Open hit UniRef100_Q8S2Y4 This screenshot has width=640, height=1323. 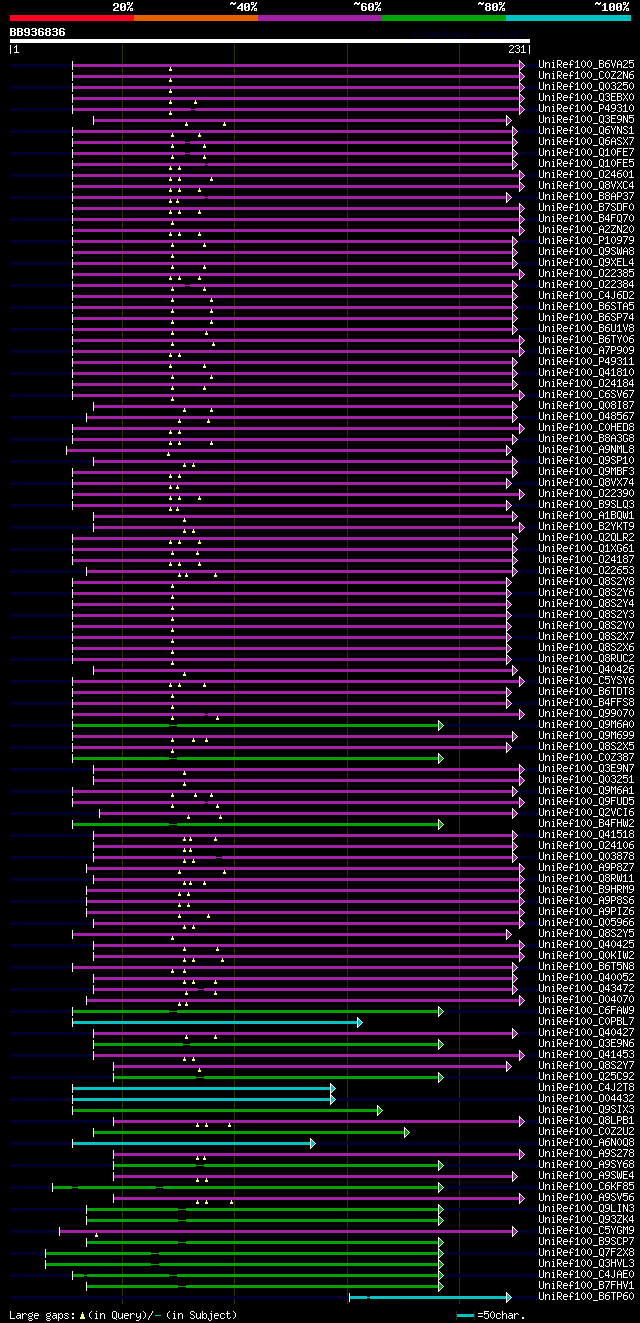(x=586, y=603)
